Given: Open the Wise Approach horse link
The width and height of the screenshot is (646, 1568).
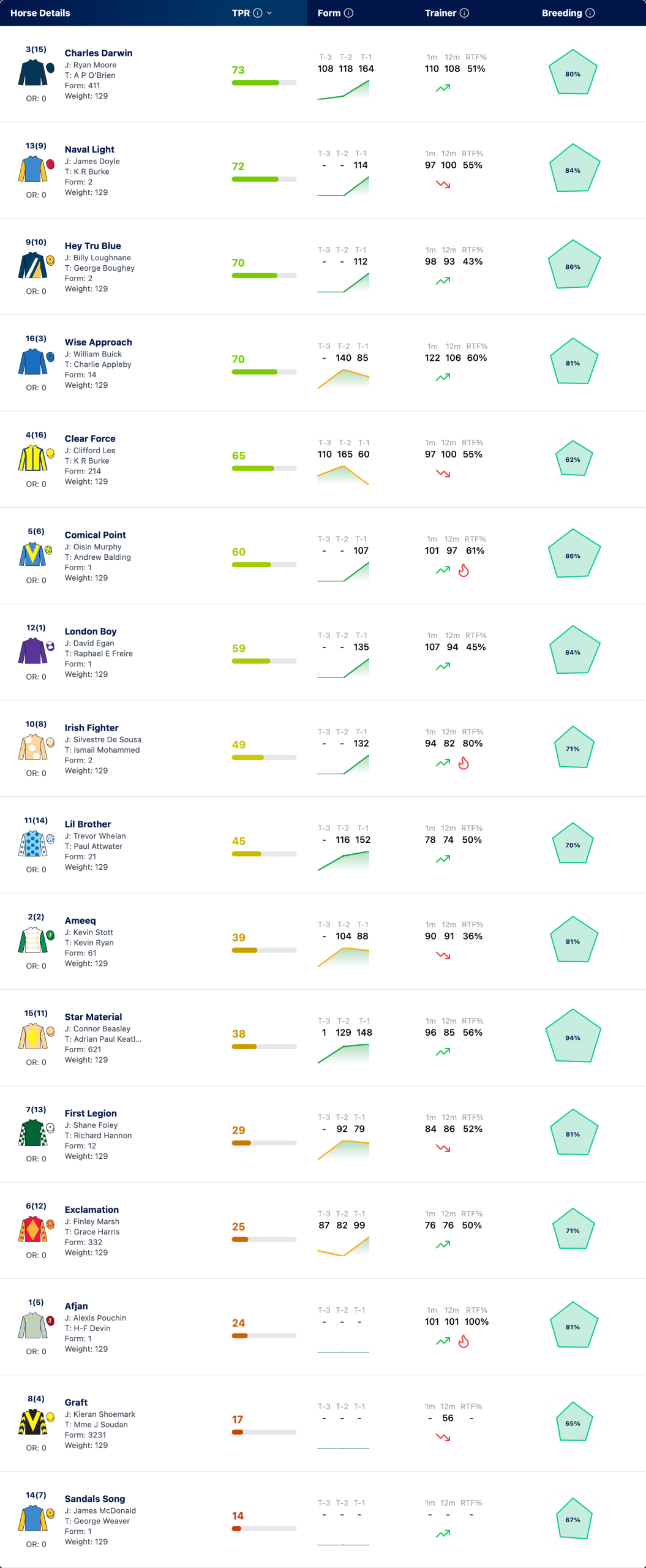Looking at the screenshot, I should click(x=99, y=342).
